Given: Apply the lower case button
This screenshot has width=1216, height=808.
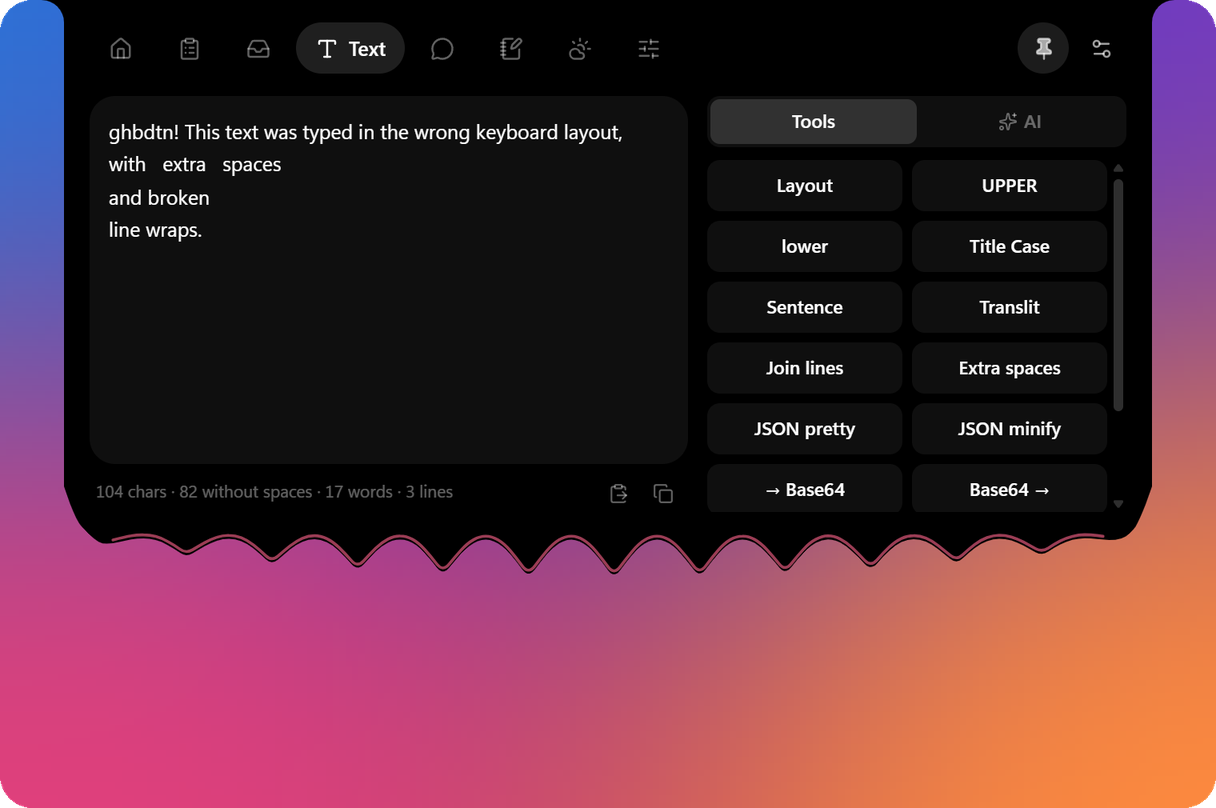Looking at the screenshot, I should 804,247.
